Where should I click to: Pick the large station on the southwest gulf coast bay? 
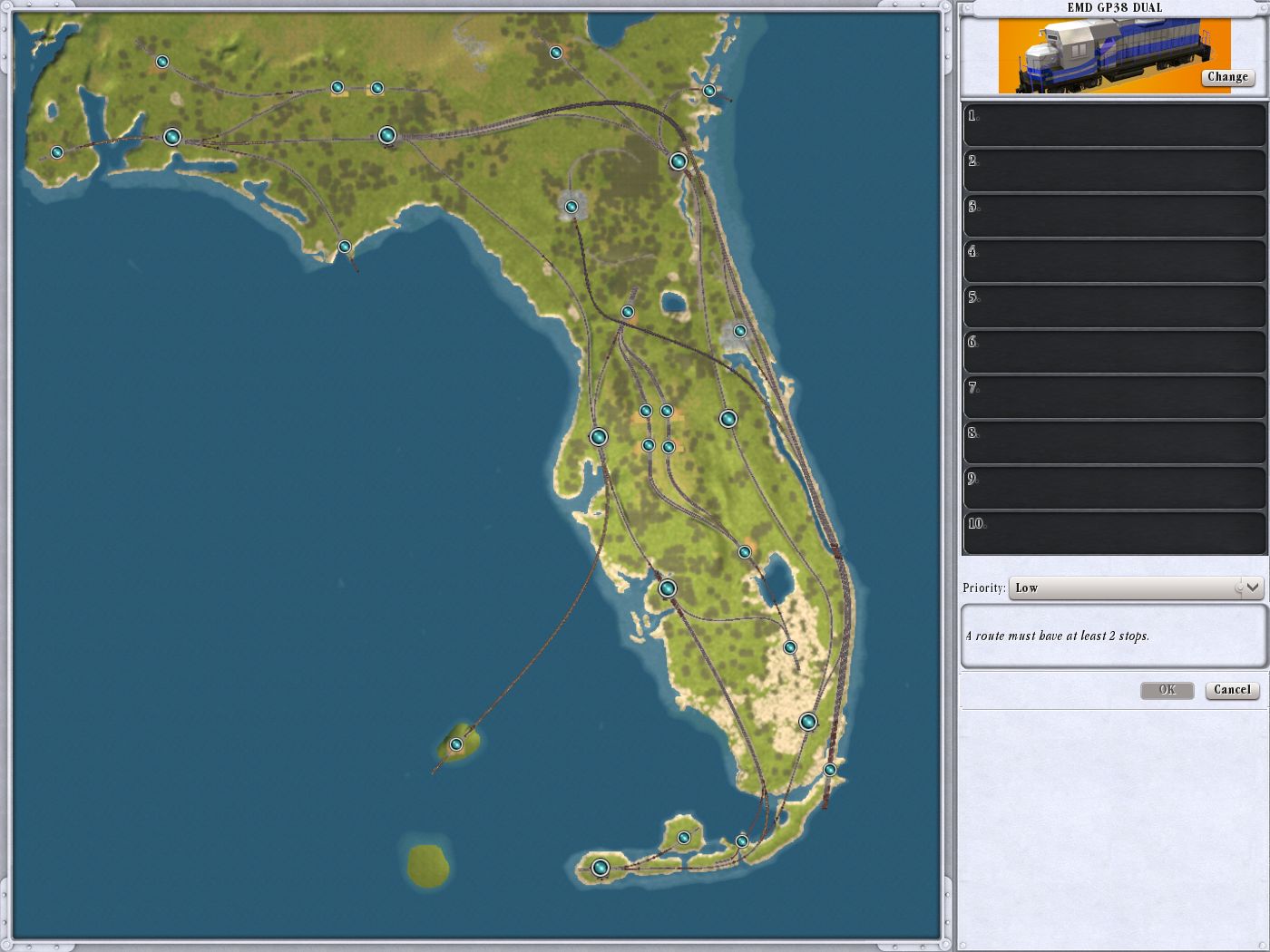[x=667, y=588]
